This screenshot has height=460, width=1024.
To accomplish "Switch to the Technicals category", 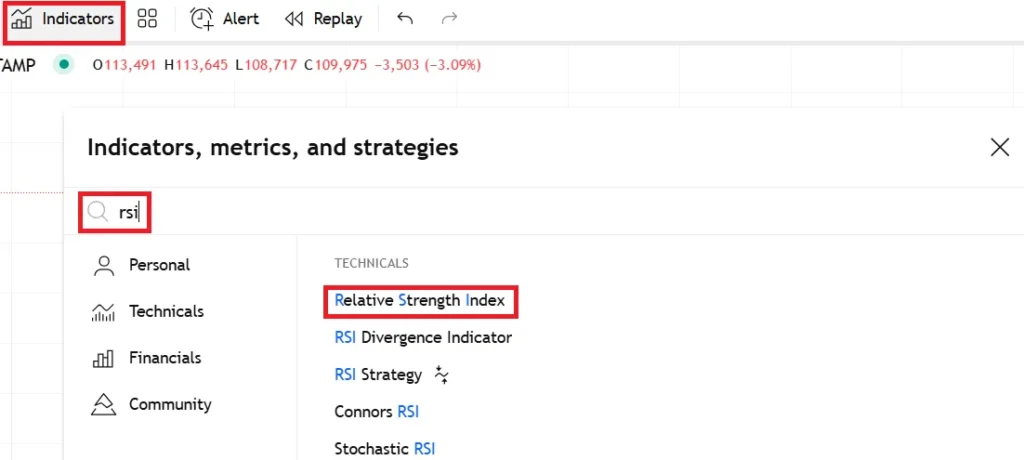I will click(x=166, y=311).
